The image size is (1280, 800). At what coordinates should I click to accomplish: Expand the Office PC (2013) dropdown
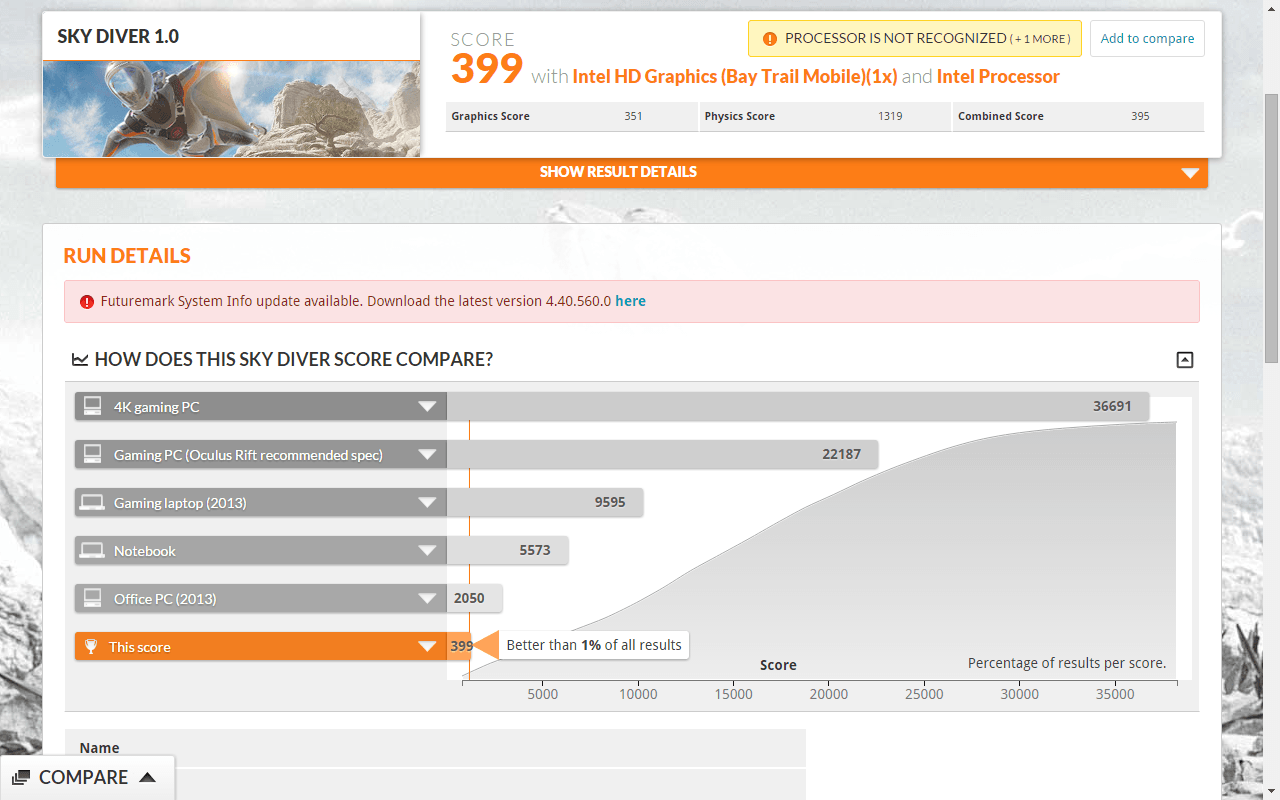(428, 599)
